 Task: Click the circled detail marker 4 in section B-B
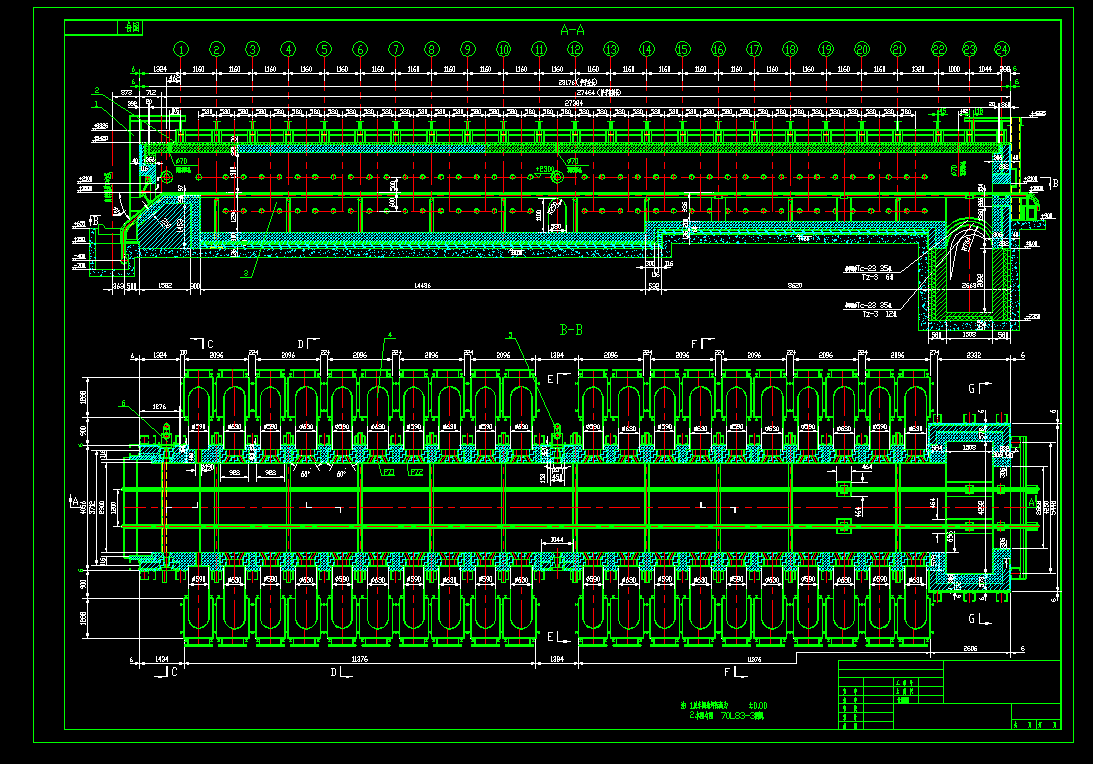(x=389, y=335)
